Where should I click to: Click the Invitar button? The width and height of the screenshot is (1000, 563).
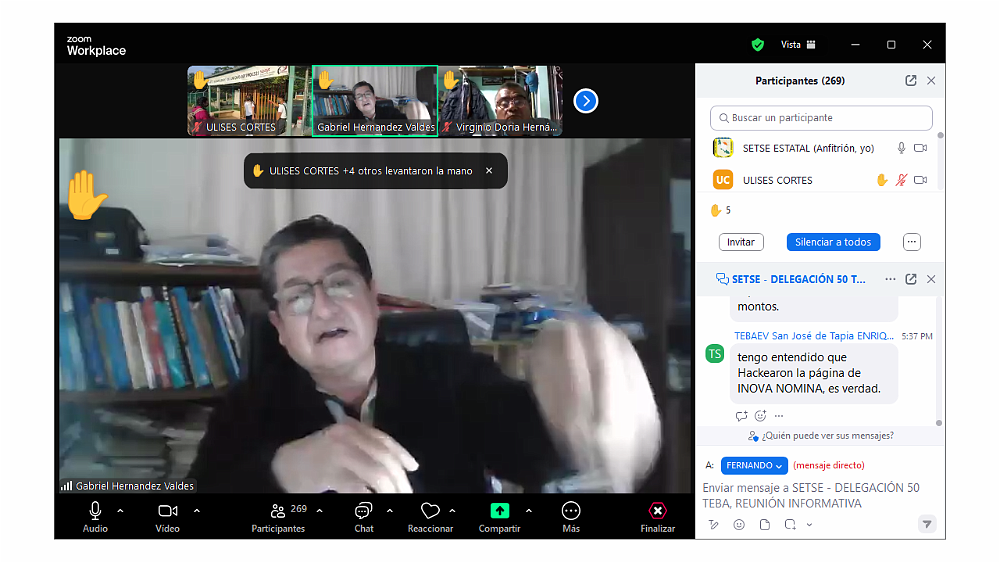[741, 242]
